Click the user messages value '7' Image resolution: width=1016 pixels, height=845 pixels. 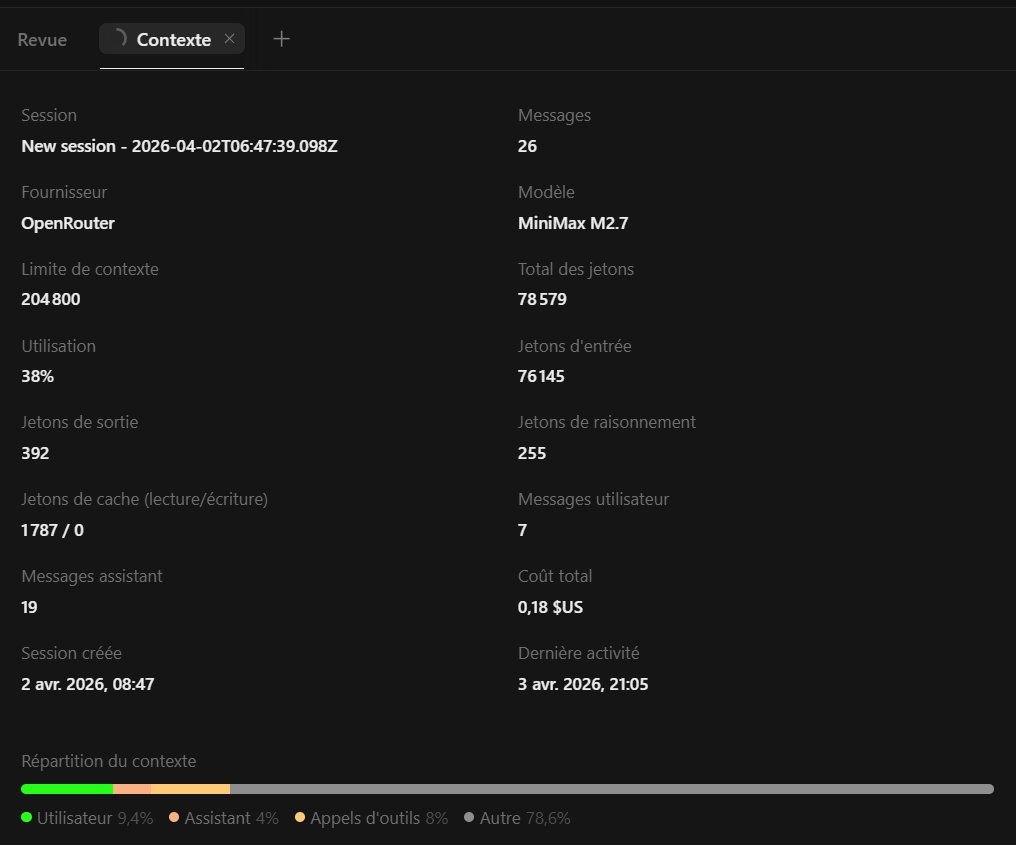click(x=522, y=530)
